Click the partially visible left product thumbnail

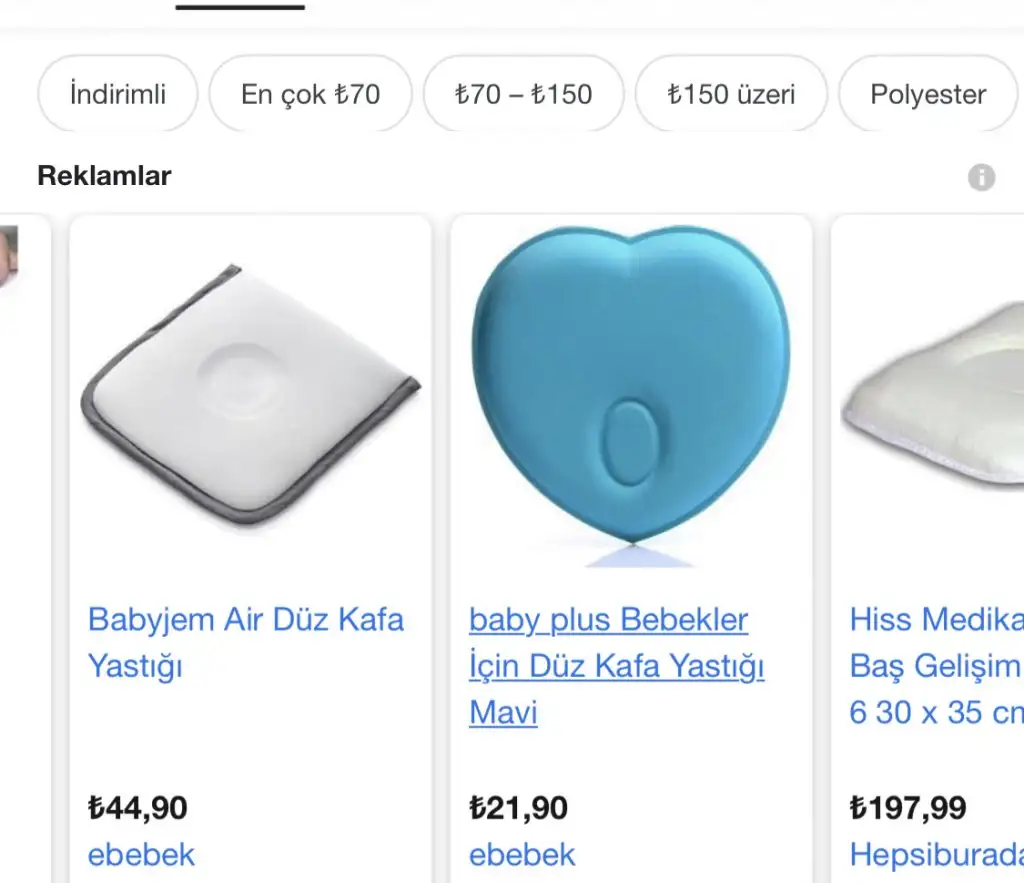(9, 258)
